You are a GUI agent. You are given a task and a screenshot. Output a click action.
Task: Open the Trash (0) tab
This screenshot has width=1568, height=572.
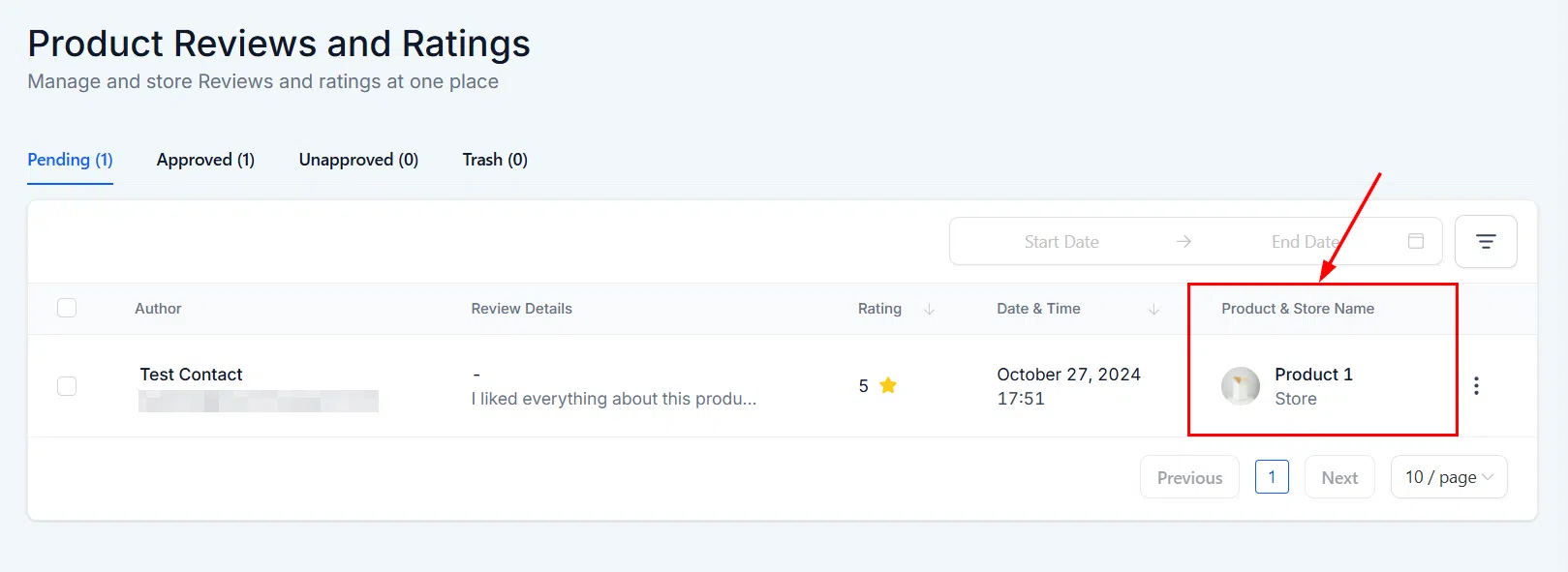(x=495, y=160)
